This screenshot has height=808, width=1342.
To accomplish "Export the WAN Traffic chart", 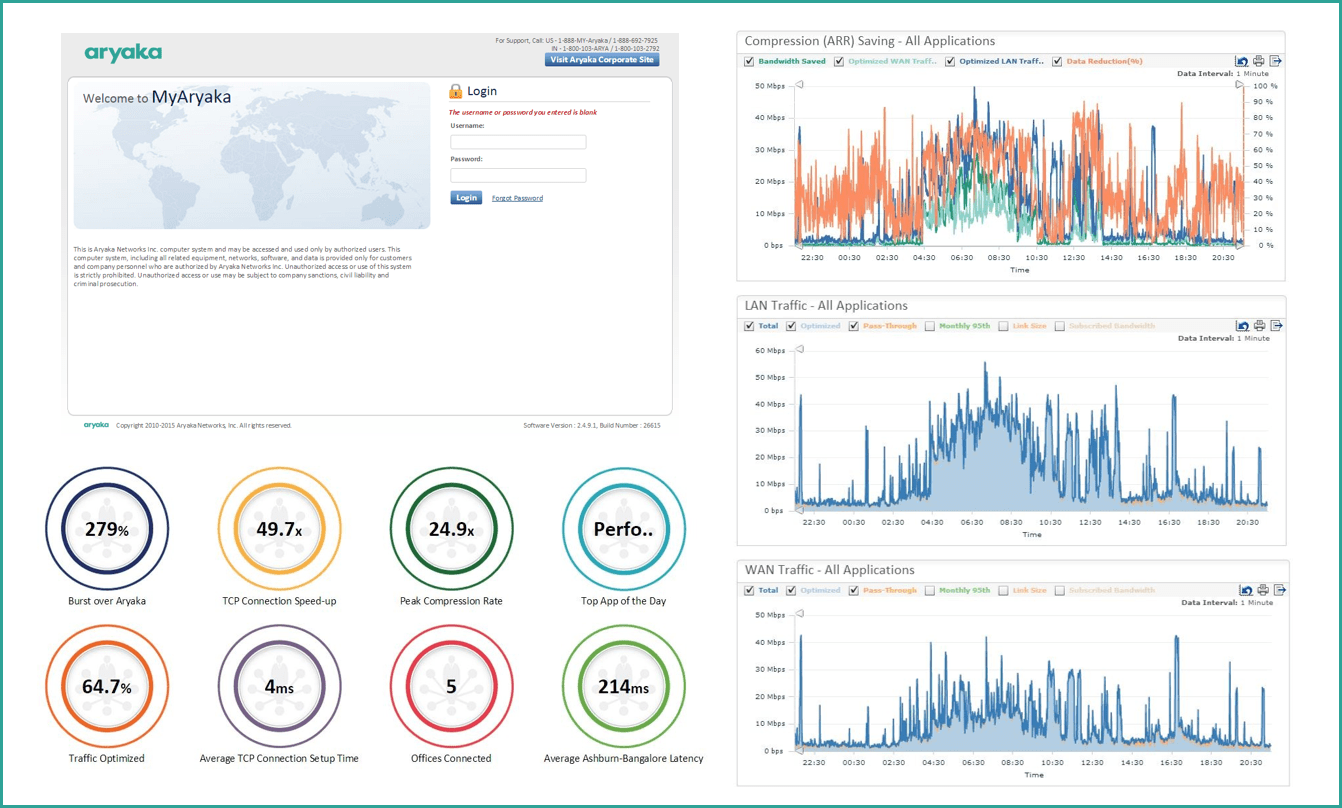I will [1280, 590].
